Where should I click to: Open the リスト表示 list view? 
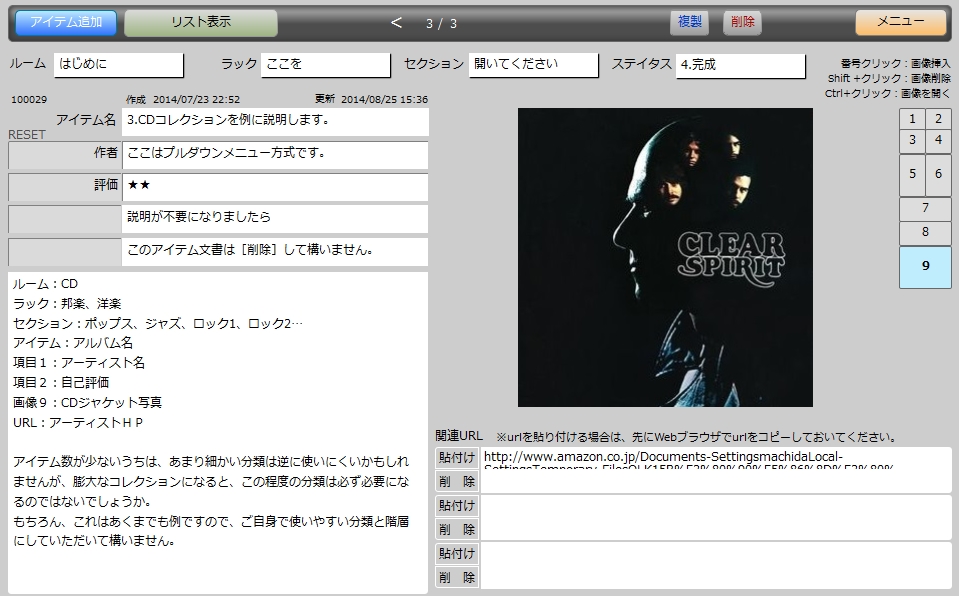pos(201,22)
